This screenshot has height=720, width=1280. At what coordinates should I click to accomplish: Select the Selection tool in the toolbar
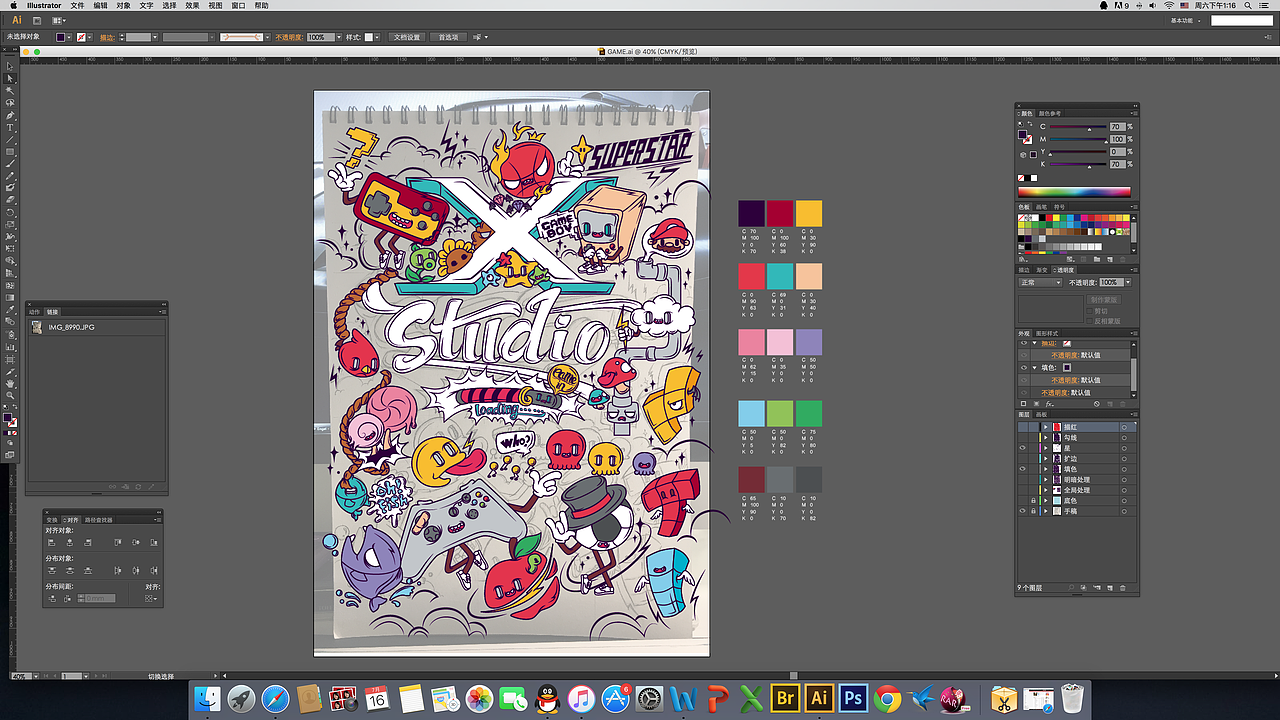click(x=10, y=66)
